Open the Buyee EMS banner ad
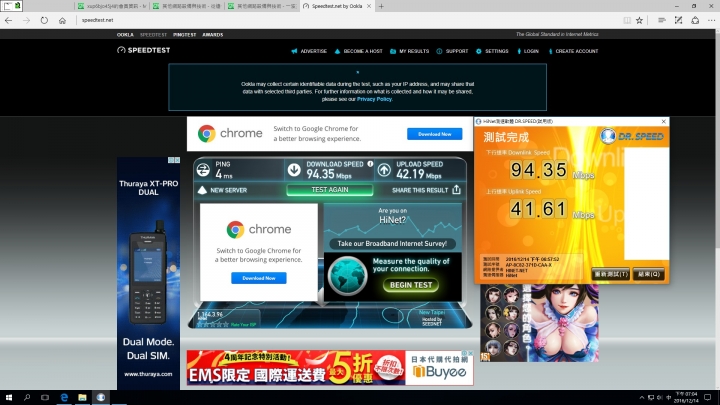Screen dimensions: 720x405 point(330,367)
